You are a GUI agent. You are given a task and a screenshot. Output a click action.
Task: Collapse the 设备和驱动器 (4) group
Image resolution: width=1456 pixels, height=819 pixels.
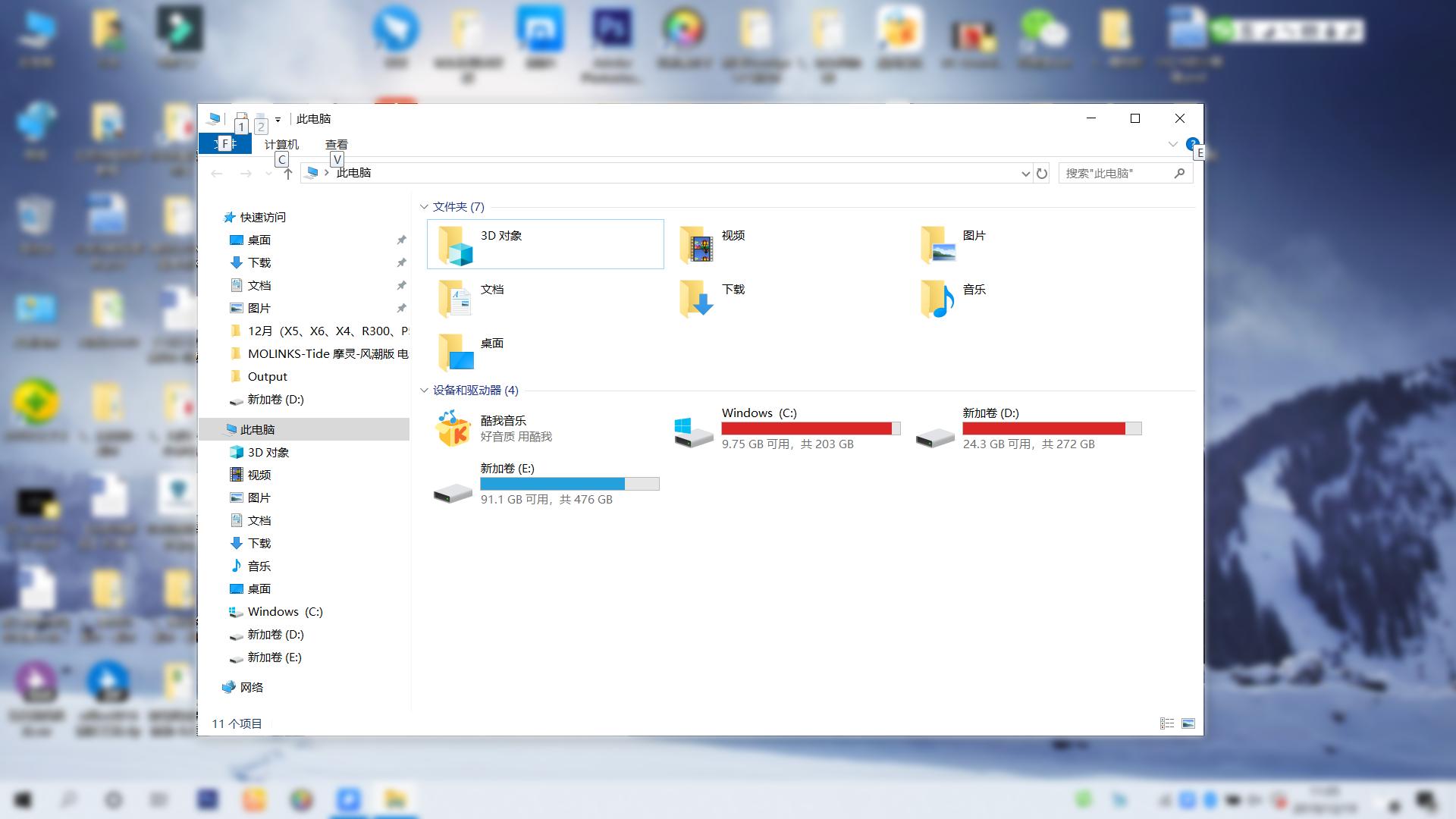pos(424,391)
